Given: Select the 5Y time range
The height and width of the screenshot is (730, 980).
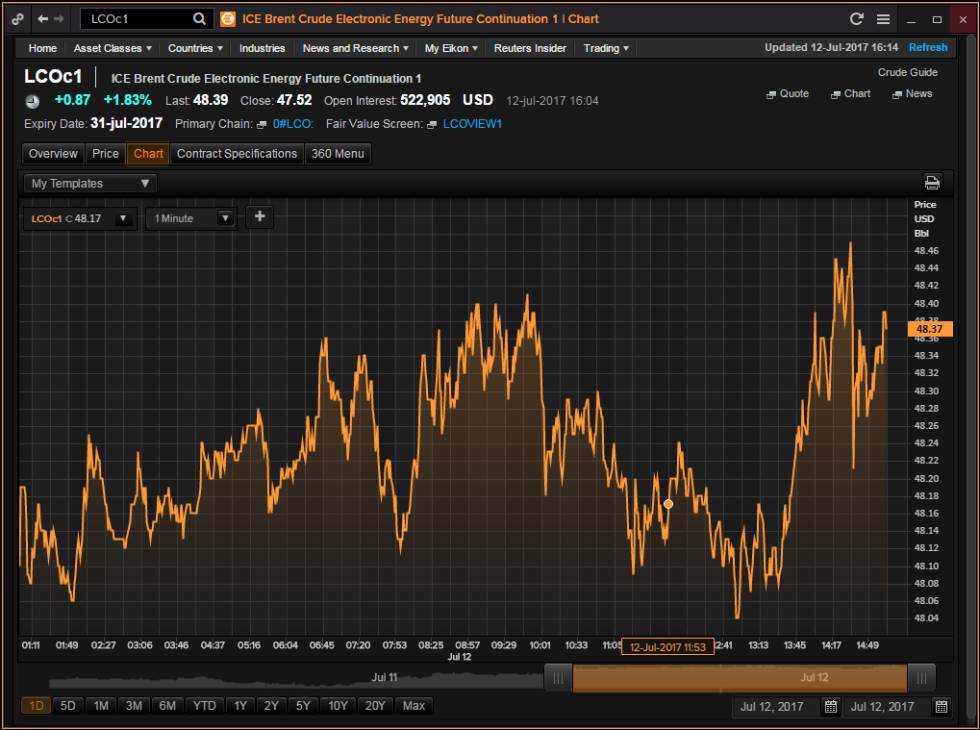Looking at the screenshot, I should click(302, 706).
